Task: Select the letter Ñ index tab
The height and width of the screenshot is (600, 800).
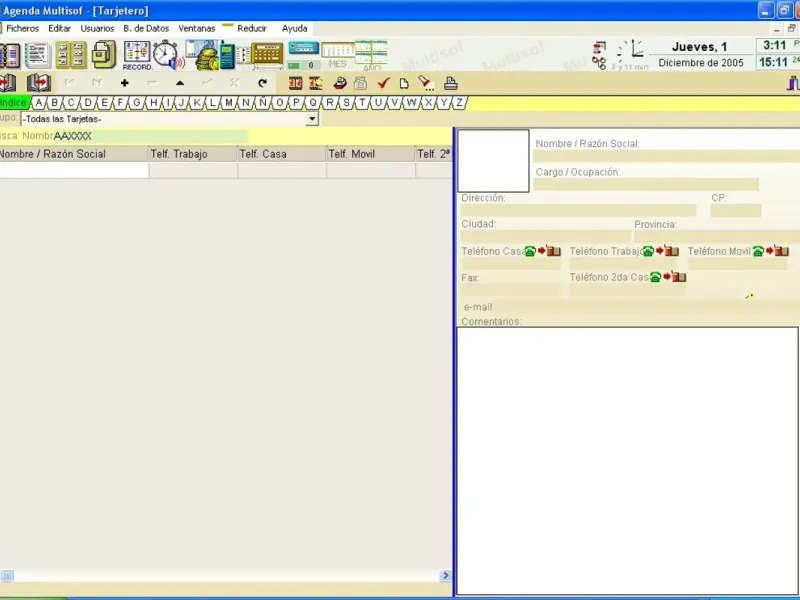Action: (x=262, y=103)
